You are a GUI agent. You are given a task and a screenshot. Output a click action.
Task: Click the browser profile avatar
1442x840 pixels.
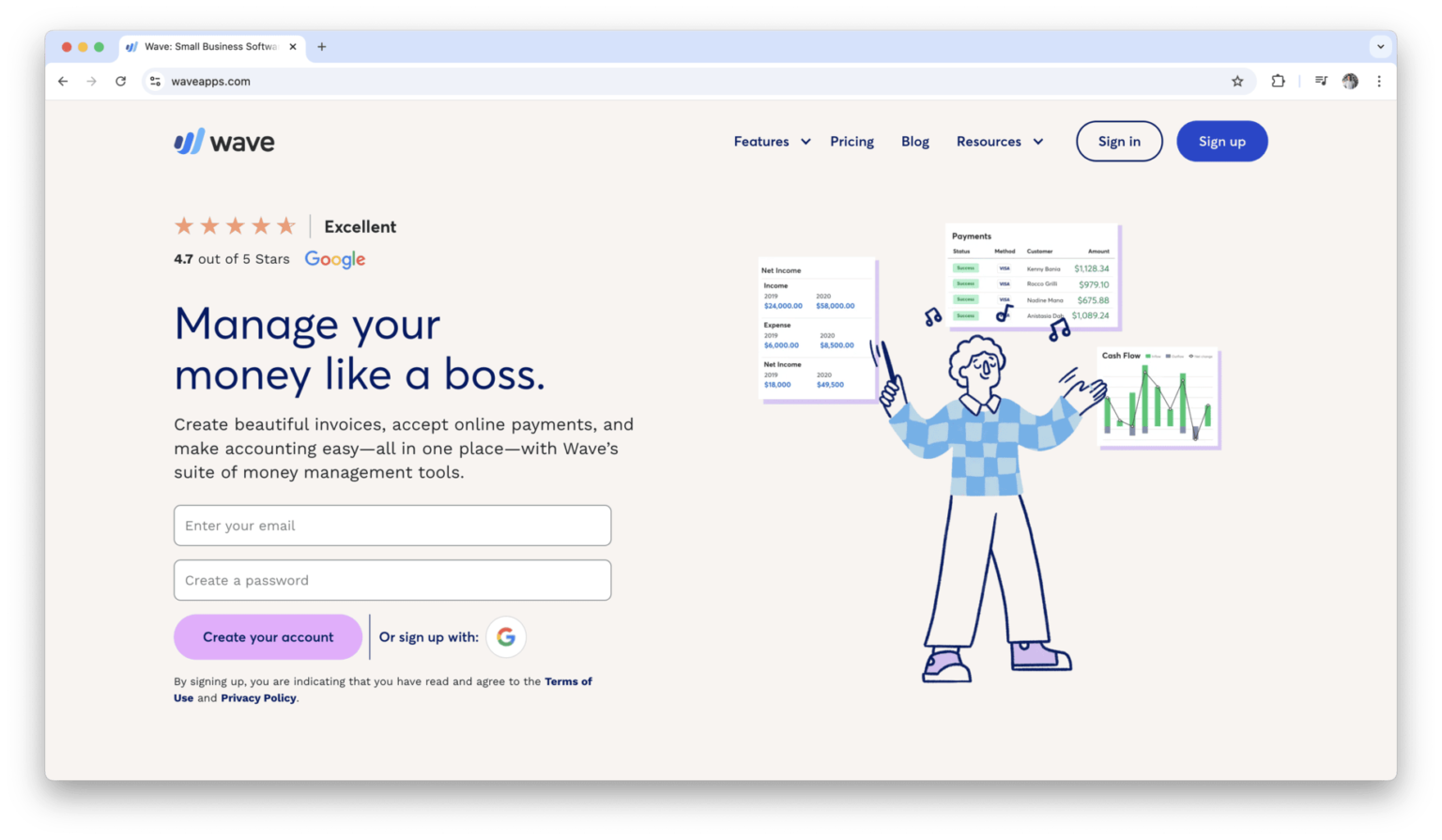(1350, 81)
